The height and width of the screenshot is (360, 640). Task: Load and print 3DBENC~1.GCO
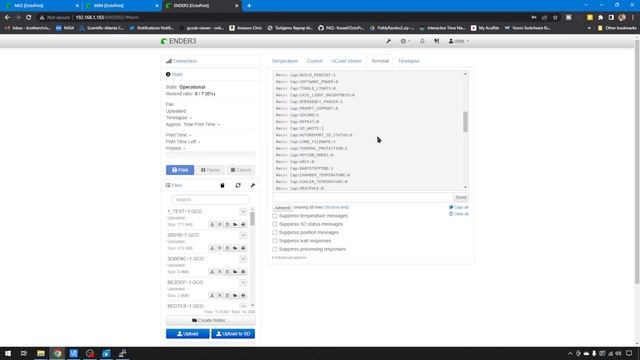243,272
